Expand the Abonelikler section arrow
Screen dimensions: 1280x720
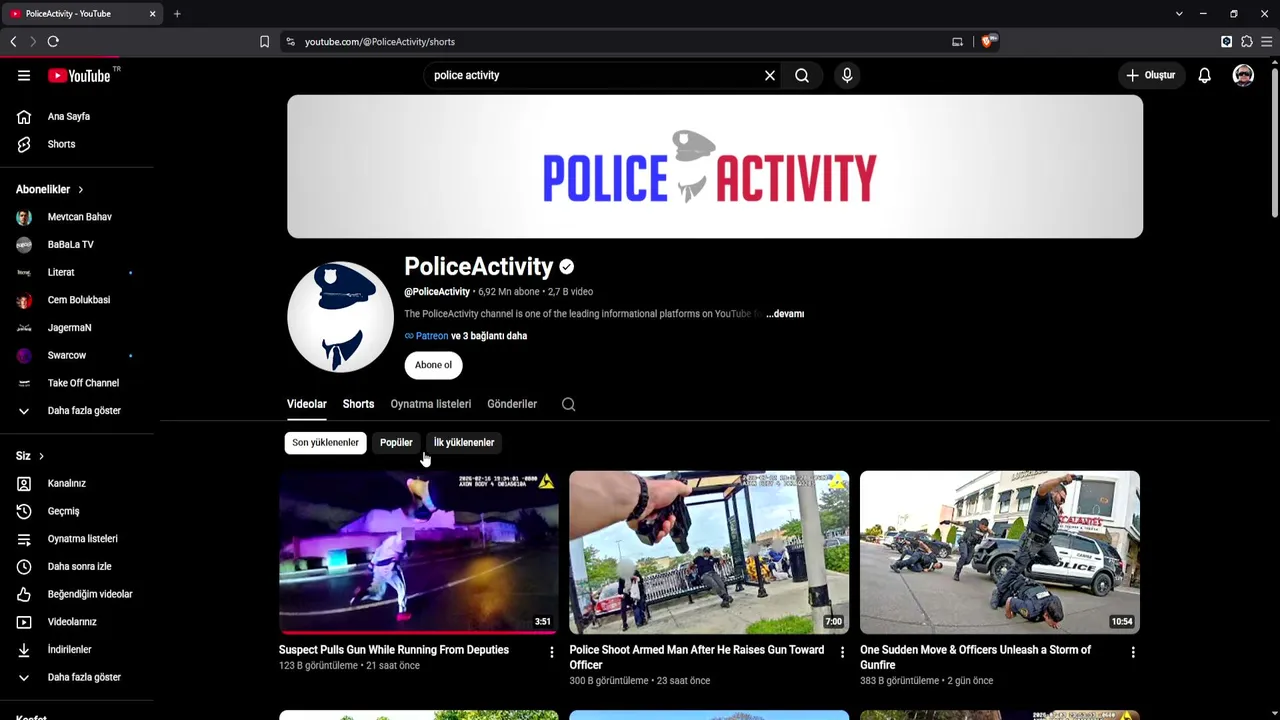81,190
